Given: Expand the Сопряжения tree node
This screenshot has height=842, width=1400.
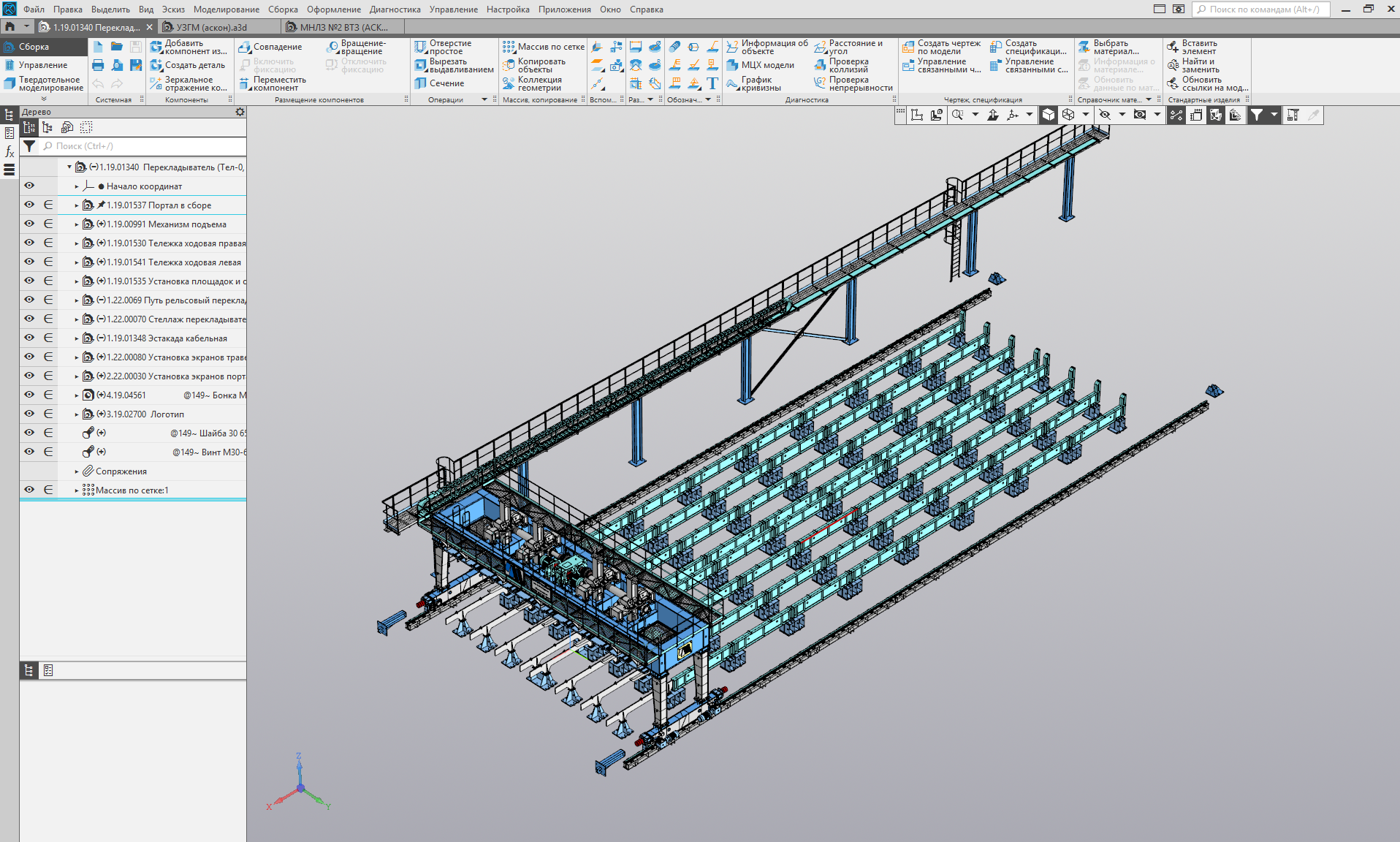Looking at the screenshot, I should [77, 471].
